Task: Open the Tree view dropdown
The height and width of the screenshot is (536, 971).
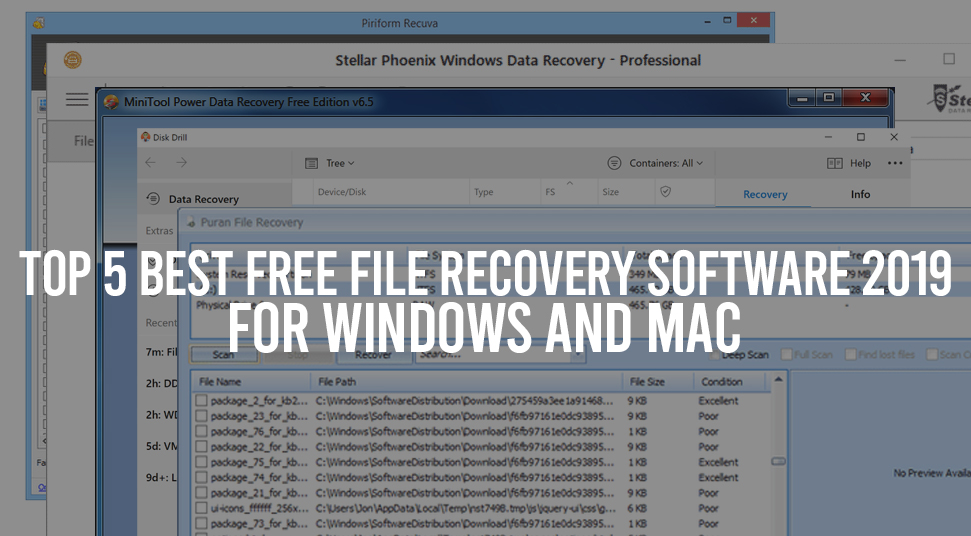Action: click(340, 163)
